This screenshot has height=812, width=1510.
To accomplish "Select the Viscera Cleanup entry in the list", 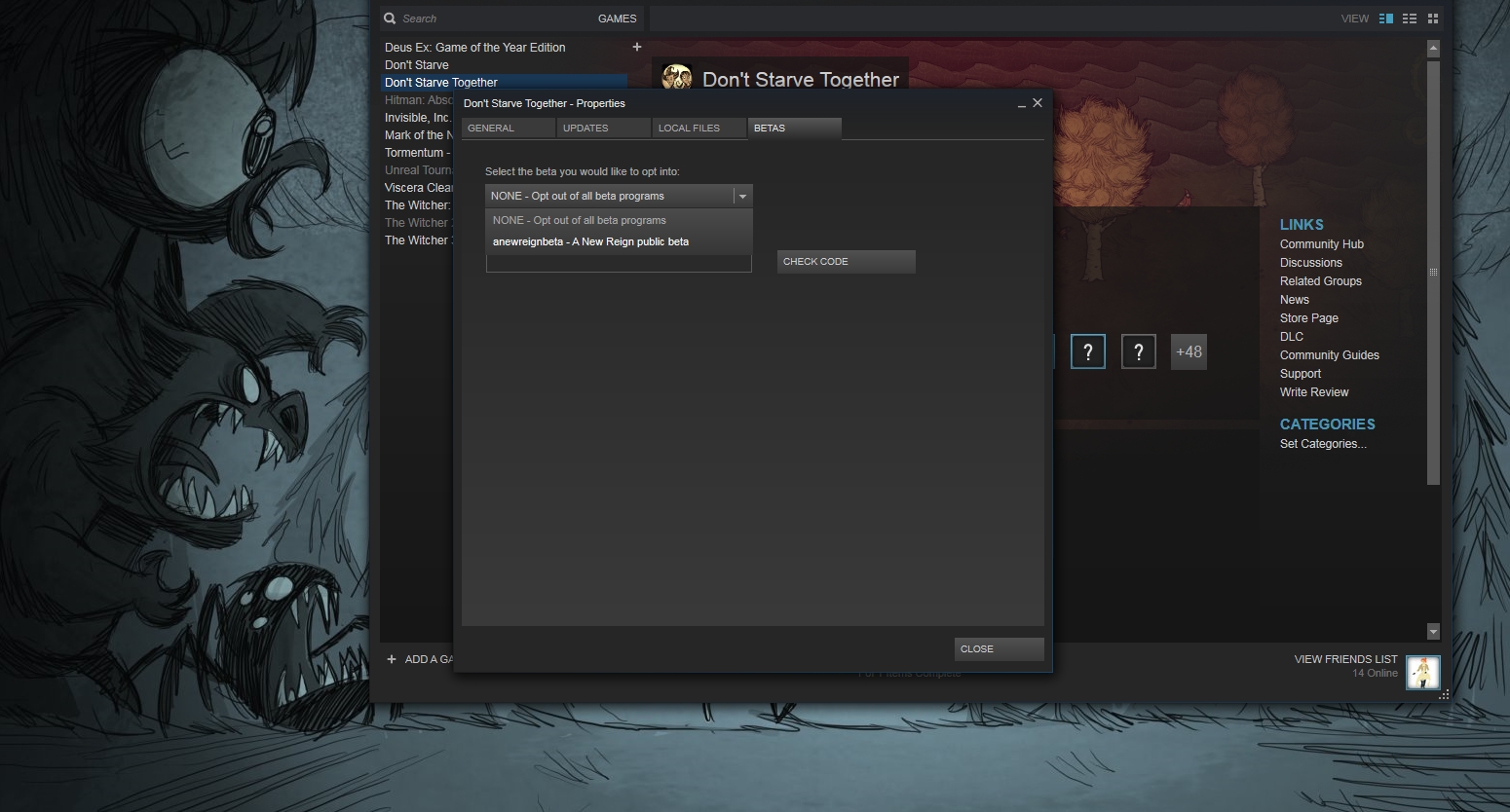I will point(418,188).
